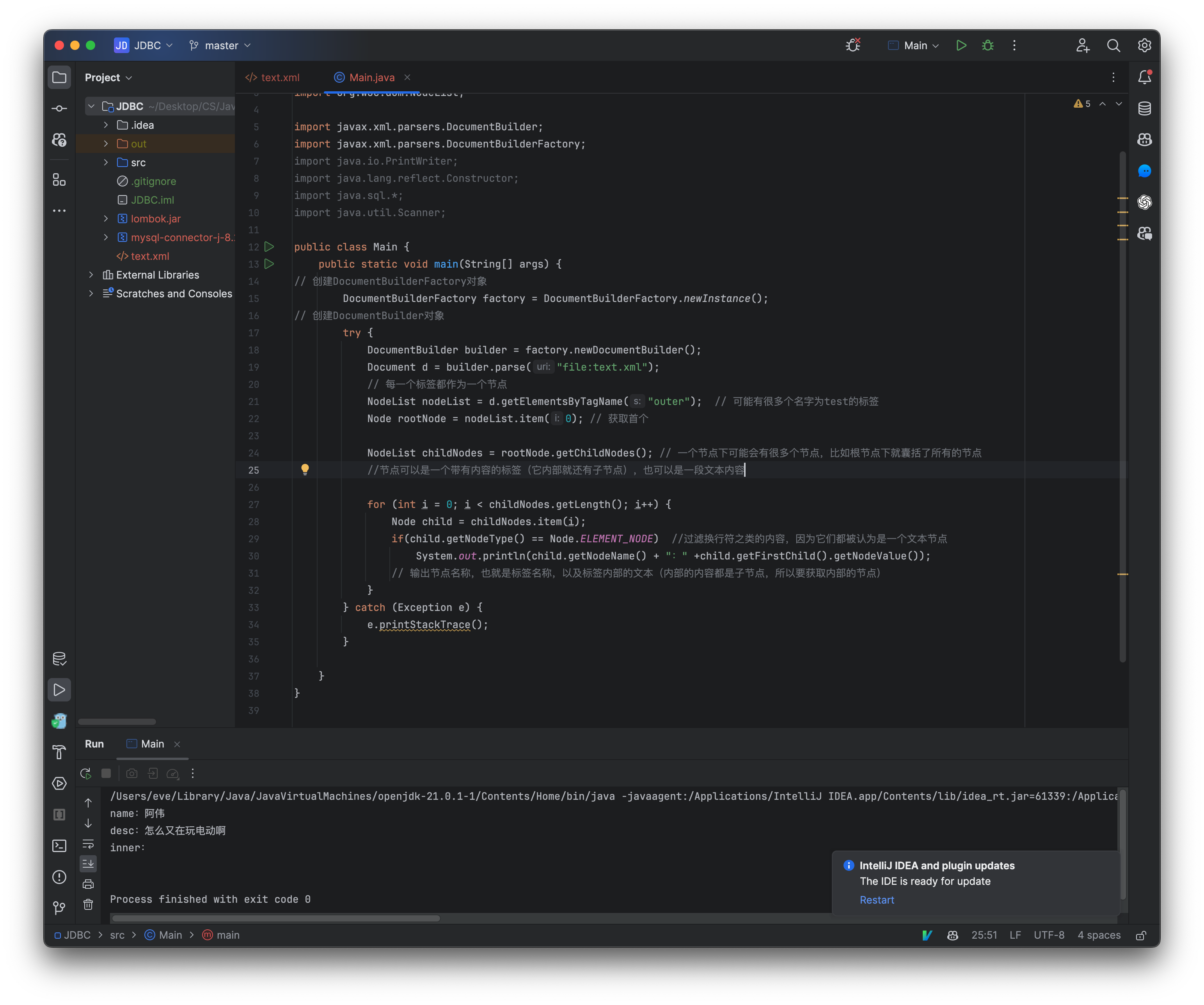Click the Settings gear icon top right

coord(1144,45)
